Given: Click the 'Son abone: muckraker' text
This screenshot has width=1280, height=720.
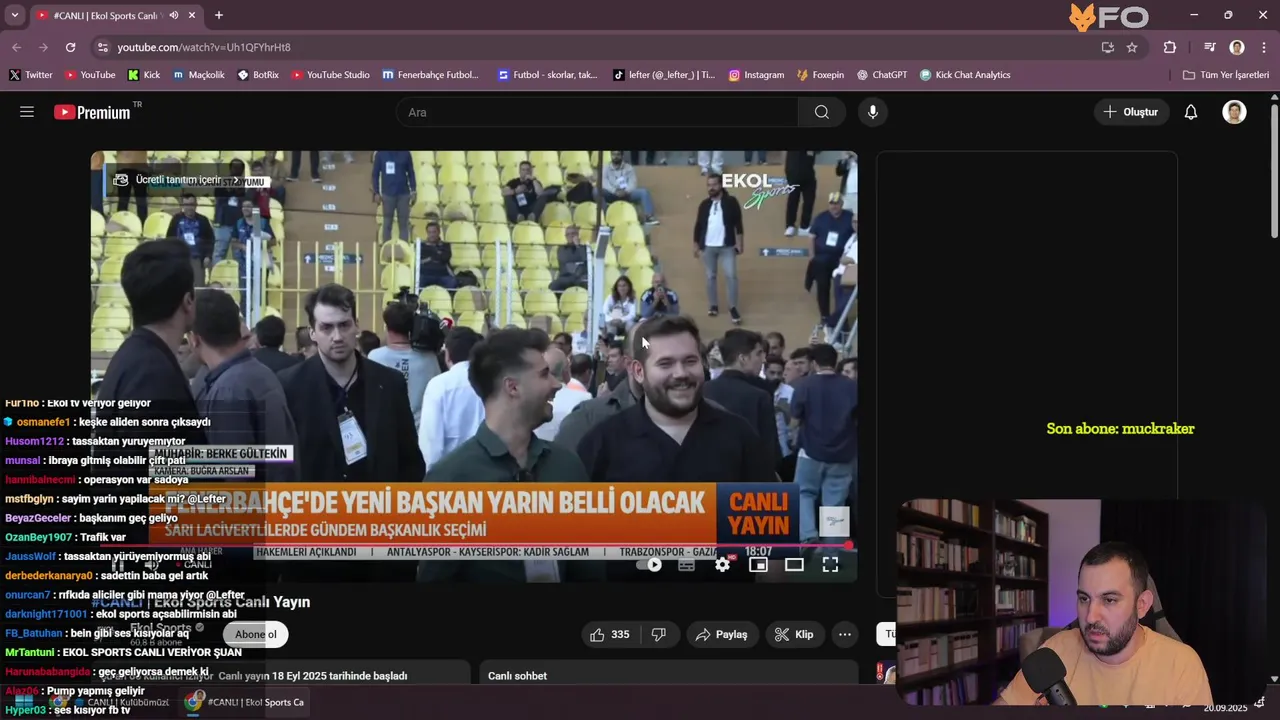Looking at the screenshot, I should pos(1120,428).
